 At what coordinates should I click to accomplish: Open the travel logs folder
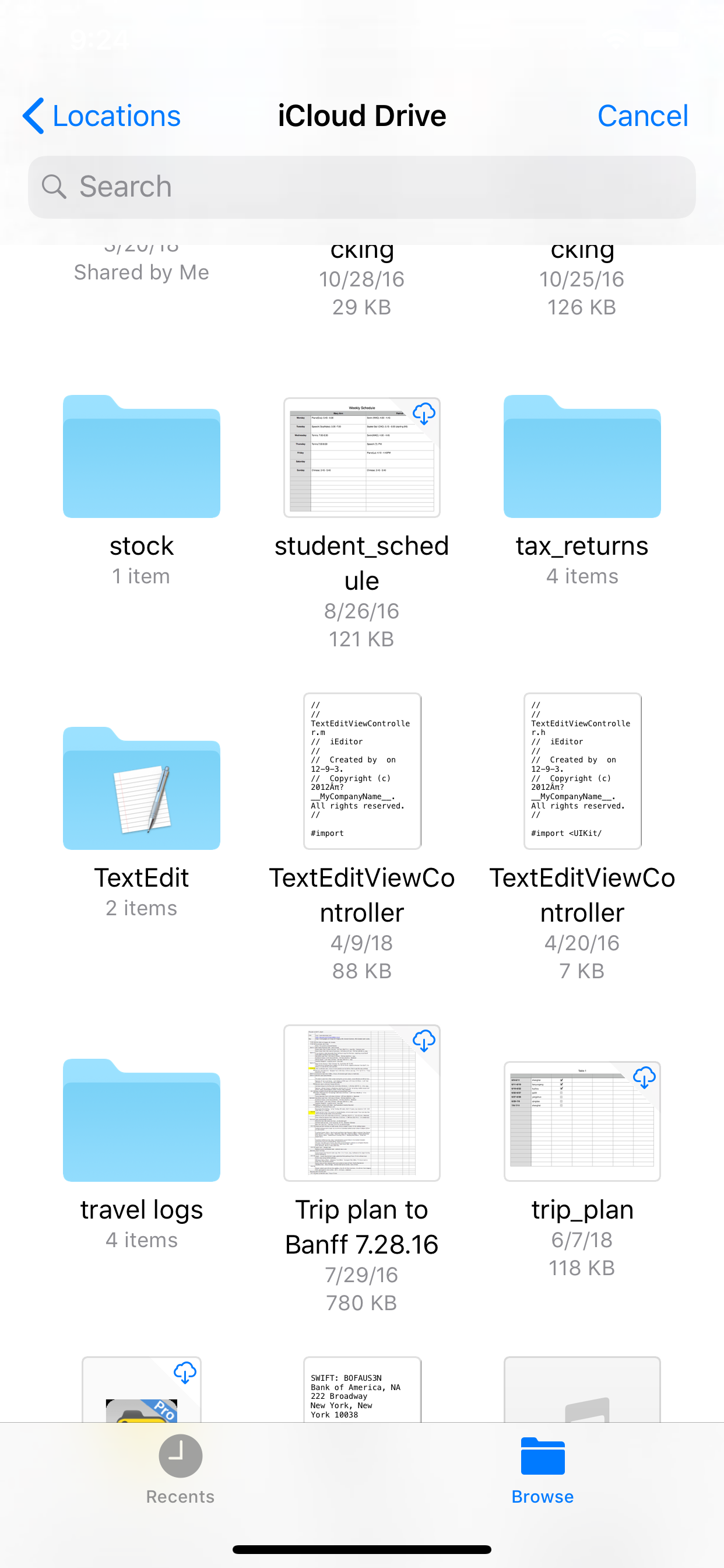click(141, 1120)
